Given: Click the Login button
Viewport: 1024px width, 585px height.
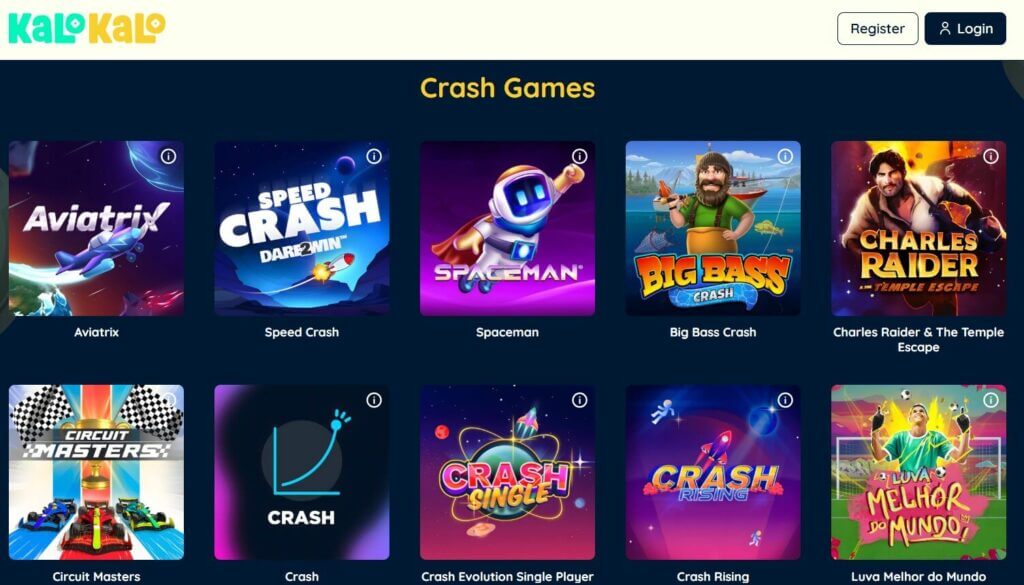Looking at the screenshot, I should click(x=965, y=29).
